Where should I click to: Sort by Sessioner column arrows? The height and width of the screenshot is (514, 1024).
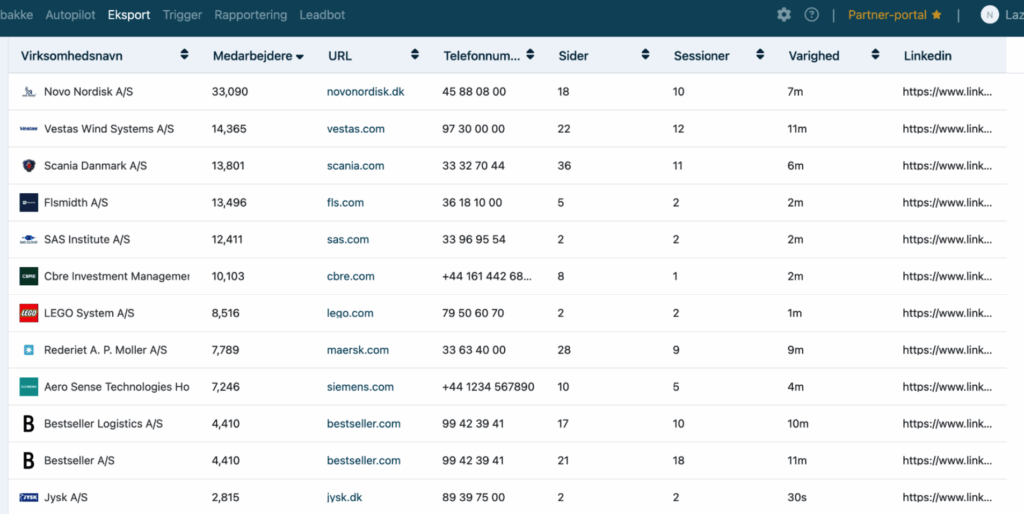760,55
